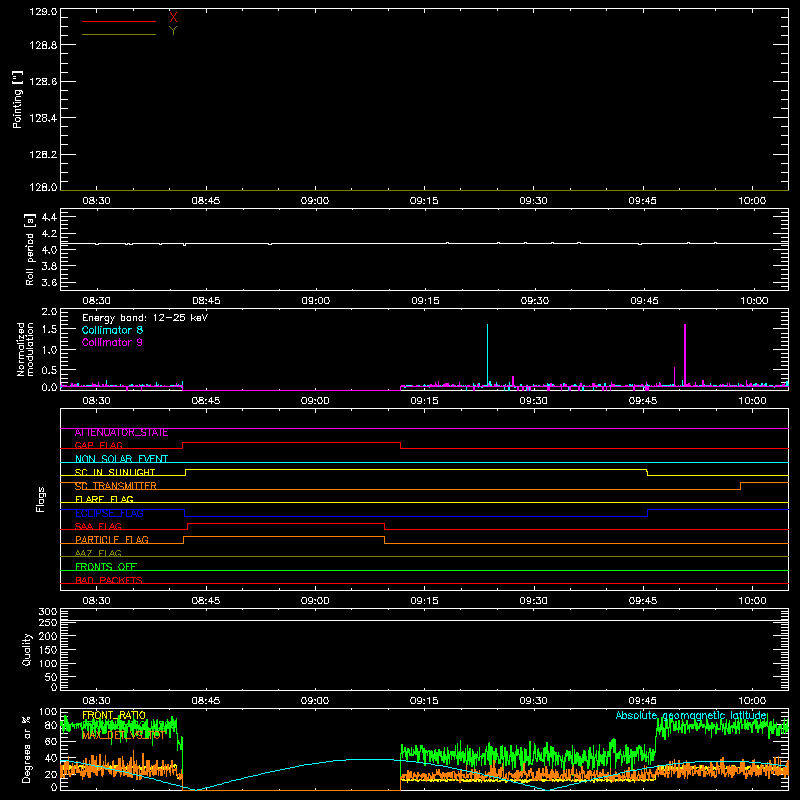Click the 128.2 pointing axis value
800x800 pixels.
[x=43, y=155]
